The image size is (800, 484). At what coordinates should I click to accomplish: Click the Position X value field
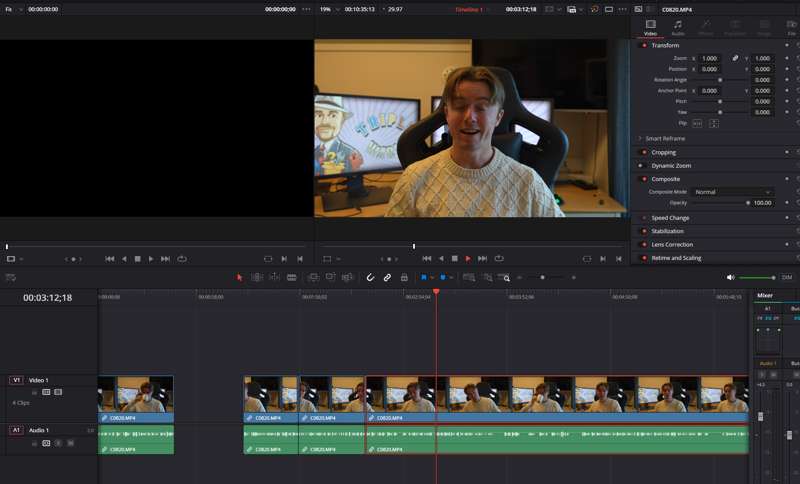click(710, 69)
